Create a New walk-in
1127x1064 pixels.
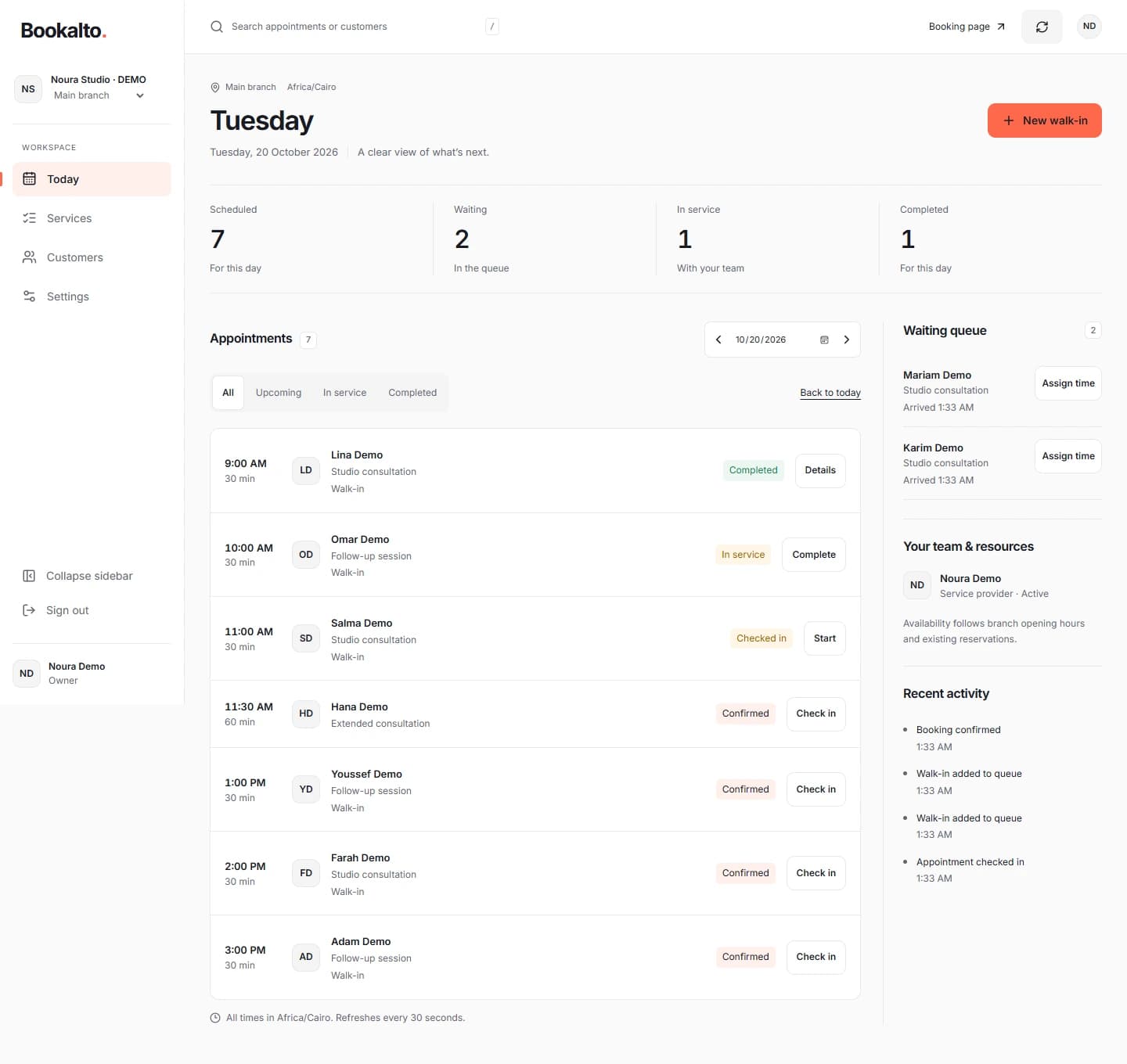pos(1045,120)
